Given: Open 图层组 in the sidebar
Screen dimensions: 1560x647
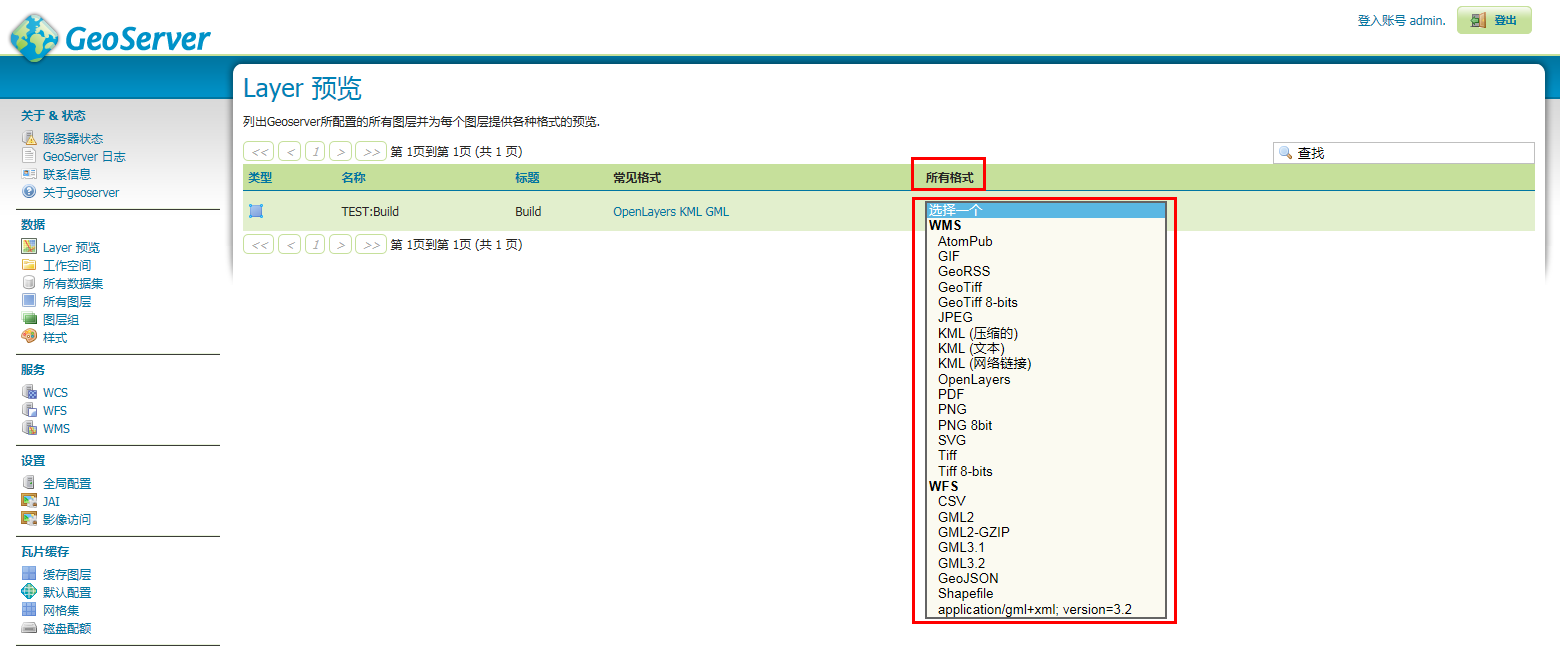Looking at the screenshot, I should coord(61,320).
